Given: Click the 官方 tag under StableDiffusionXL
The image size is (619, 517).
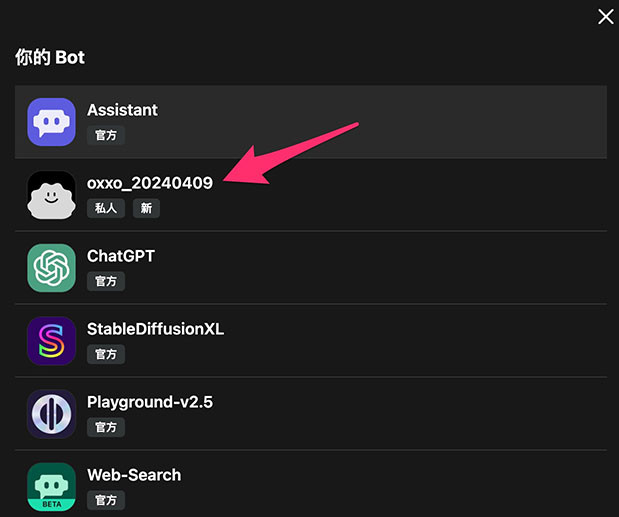Looking at the screenshot, I should [106, 354].
